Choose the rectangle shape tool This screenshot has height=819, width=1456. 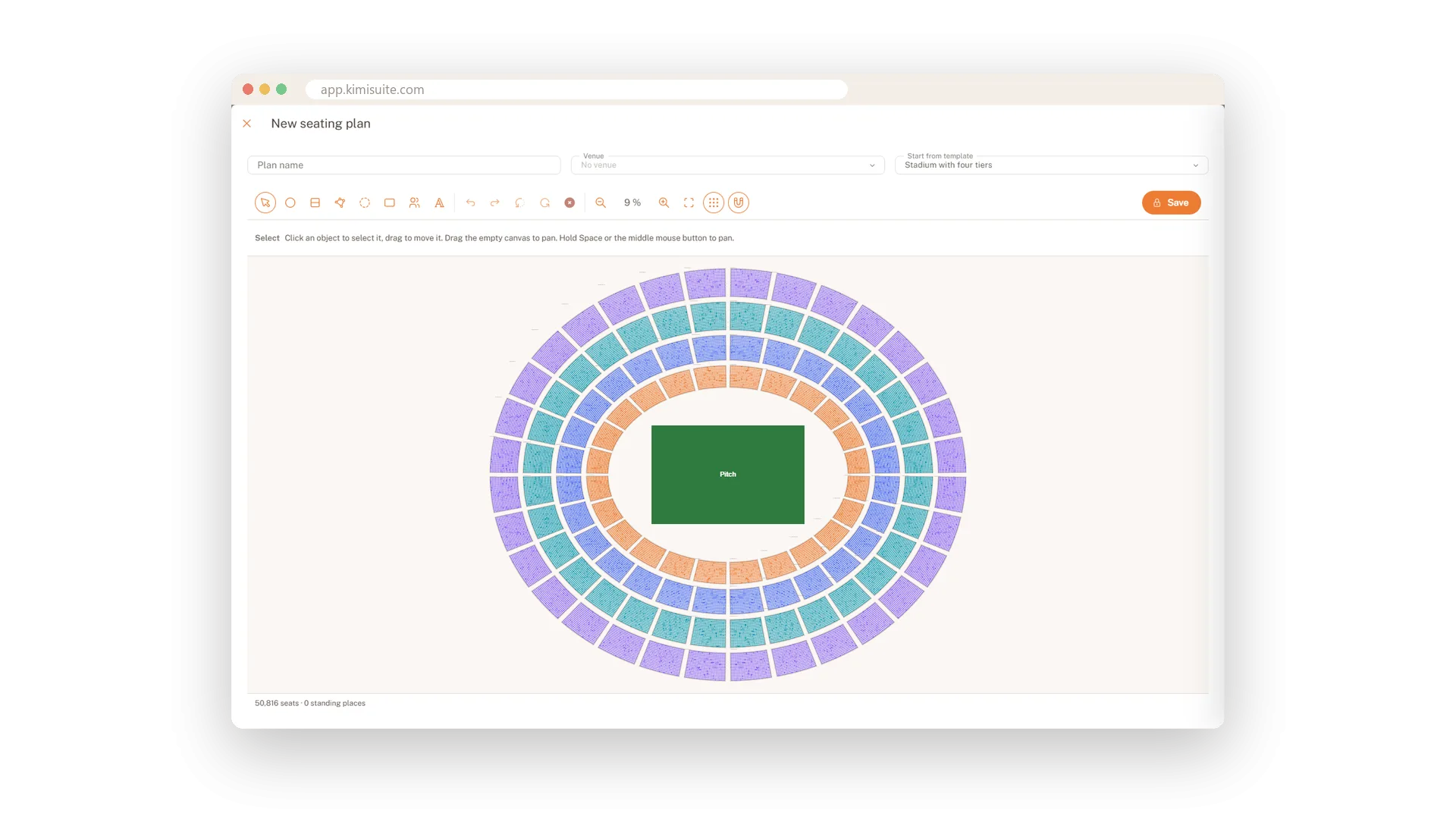pyautogui.click(x=390, y=202)
